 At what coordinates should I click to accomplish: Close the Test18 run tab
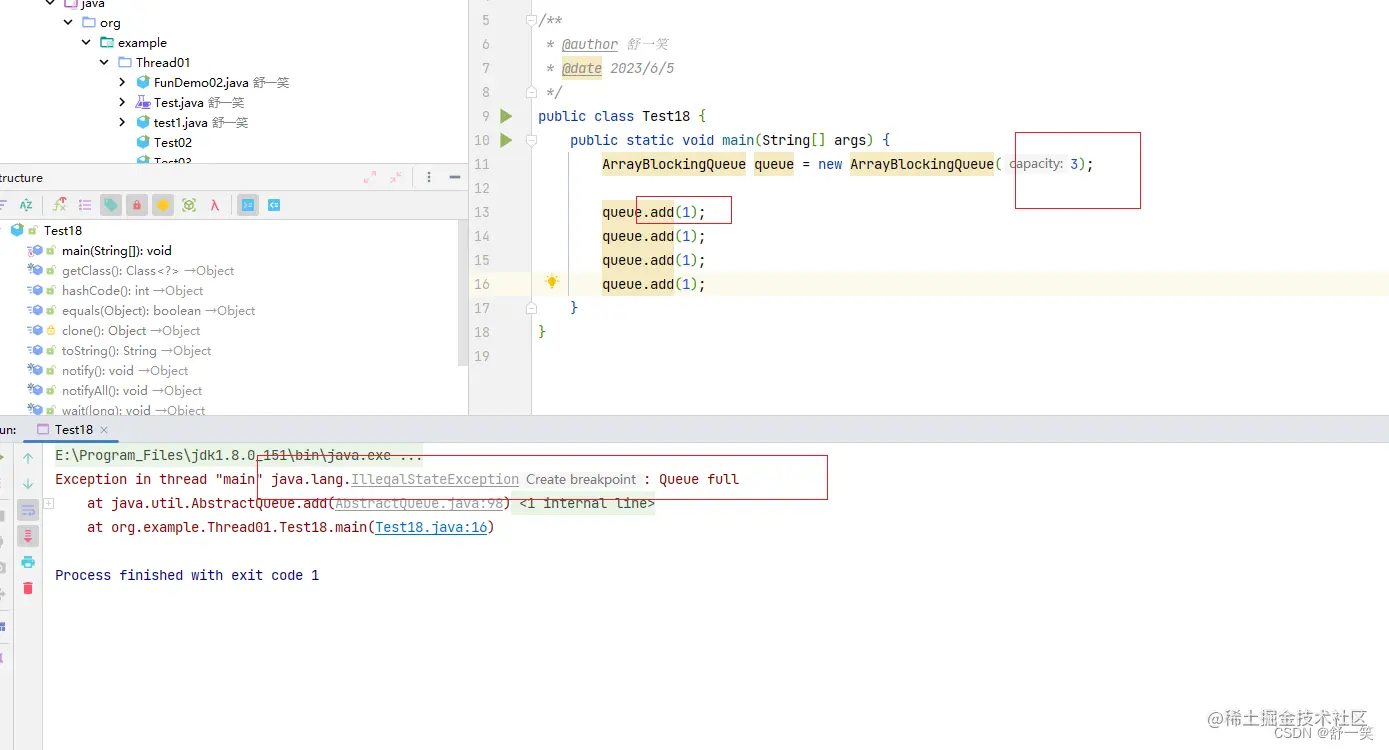click(104, 429)
